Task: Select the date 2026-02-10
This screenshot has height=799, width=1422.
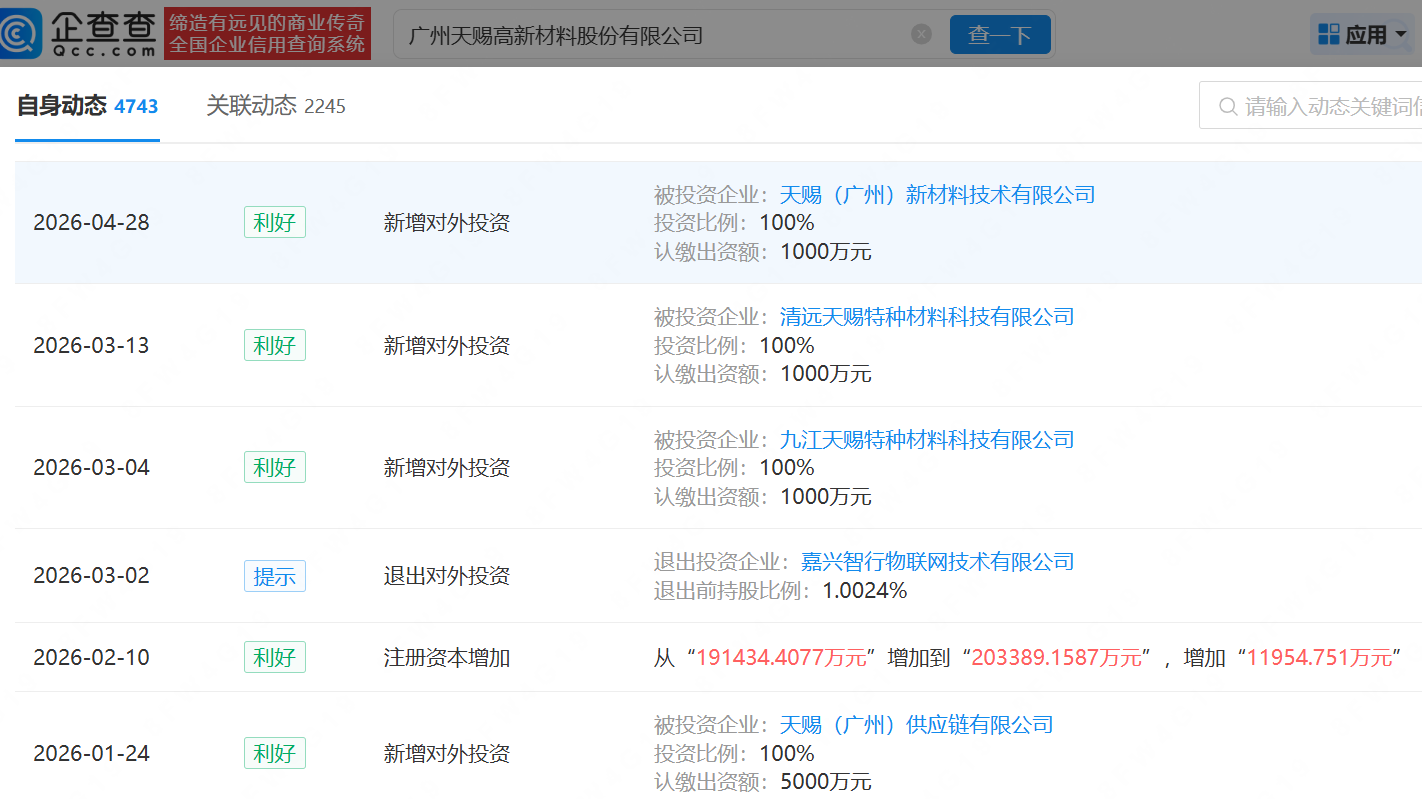Action: [x=91, y=657]
